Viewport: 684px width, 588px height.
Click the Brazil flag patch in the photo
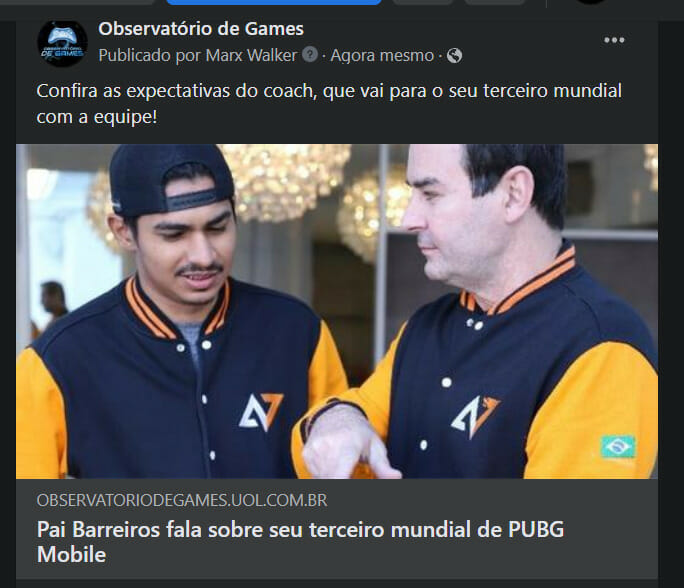pyautogui.click(x=618, y=446)
